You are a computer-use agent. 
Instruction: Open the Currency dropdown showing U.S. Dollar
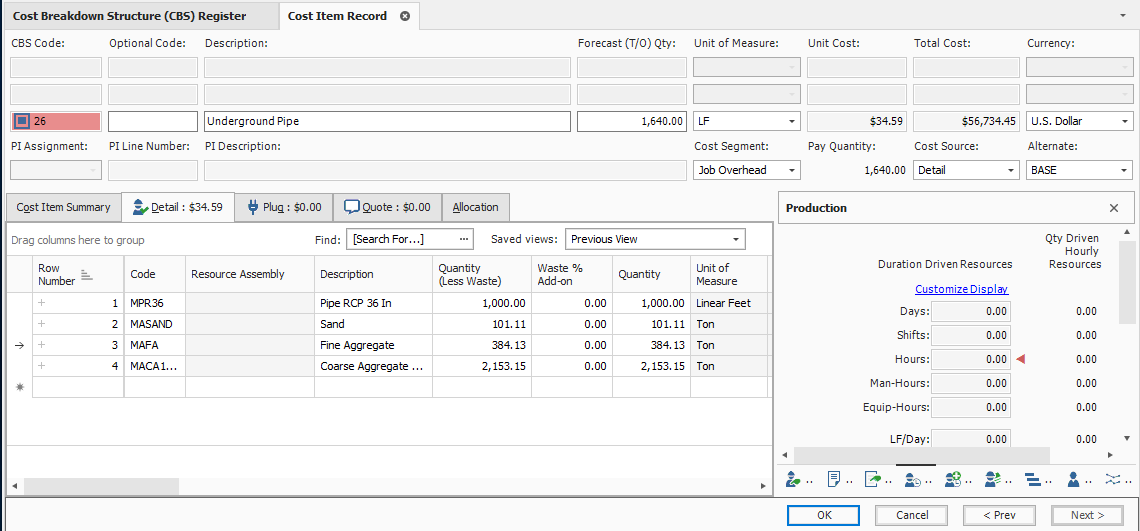1122,121
